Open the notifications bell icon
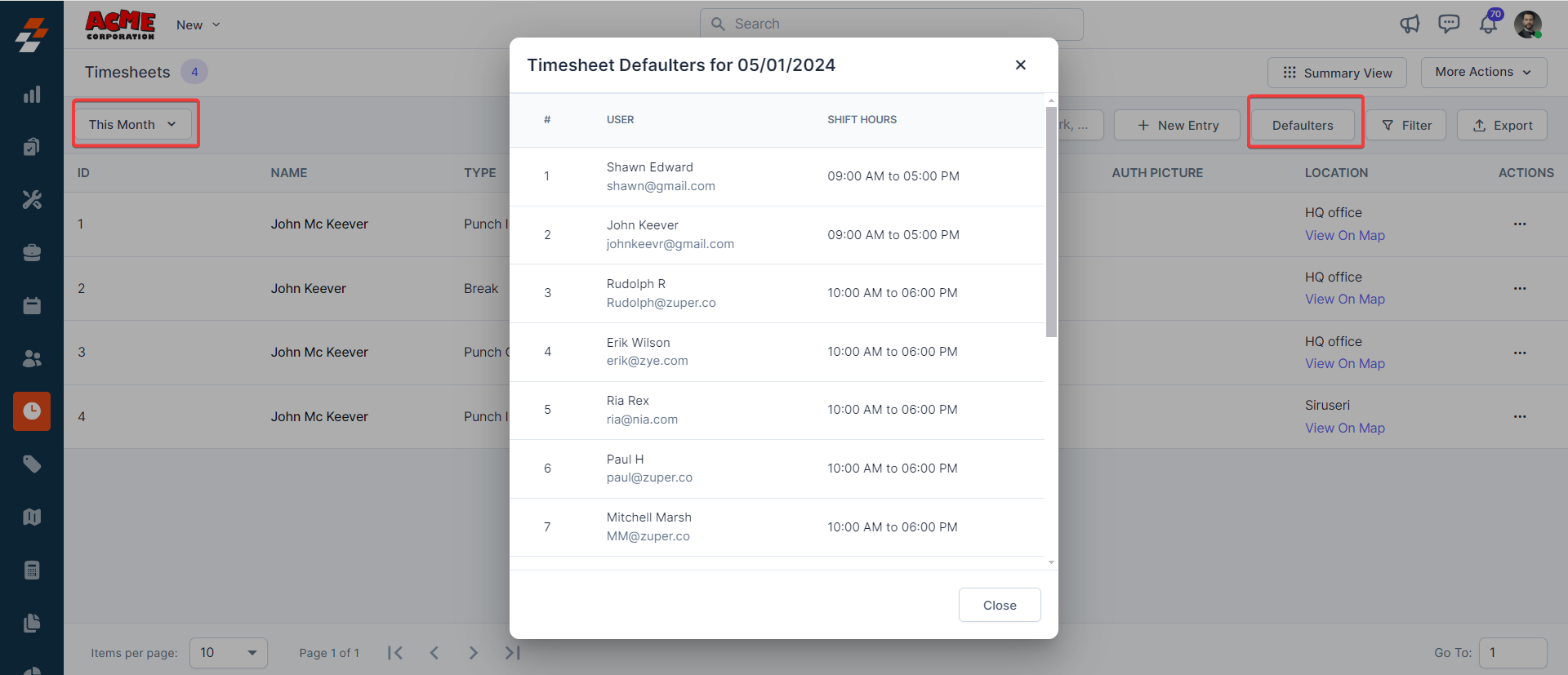Screen dimensions: 1568x675 (1488, 24)
